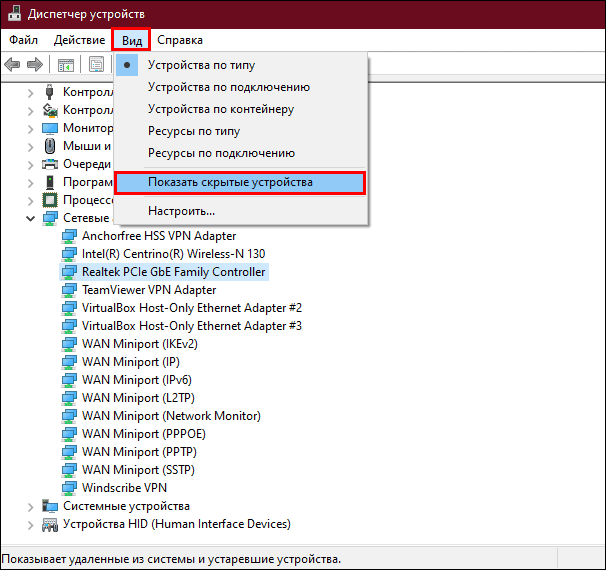Expand the Устройства HID chevron
The height and width of the screenshot is (570, 606).
31,525
